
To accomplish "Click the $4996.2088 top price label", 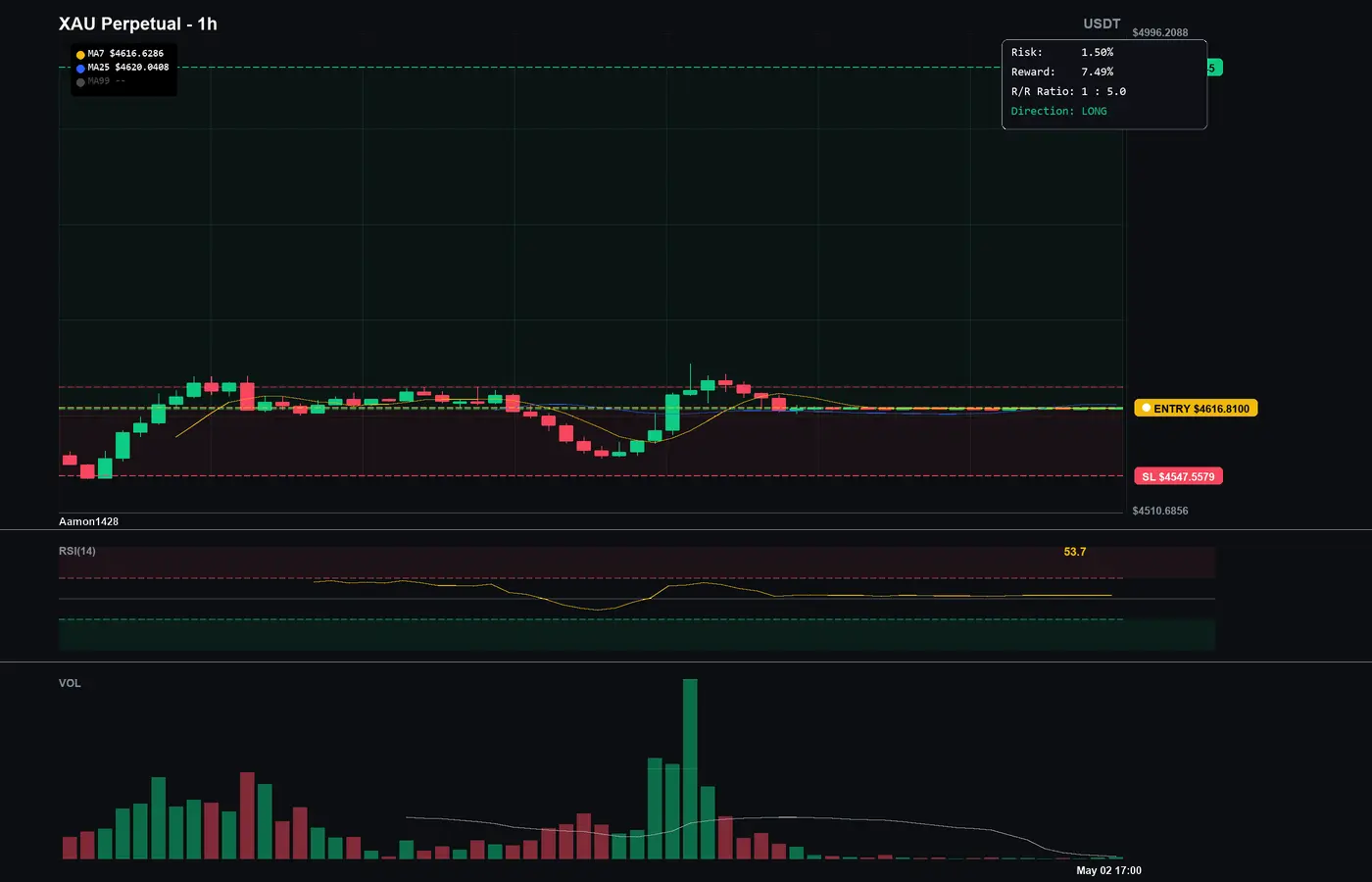I will click(x=1160, y=32).
